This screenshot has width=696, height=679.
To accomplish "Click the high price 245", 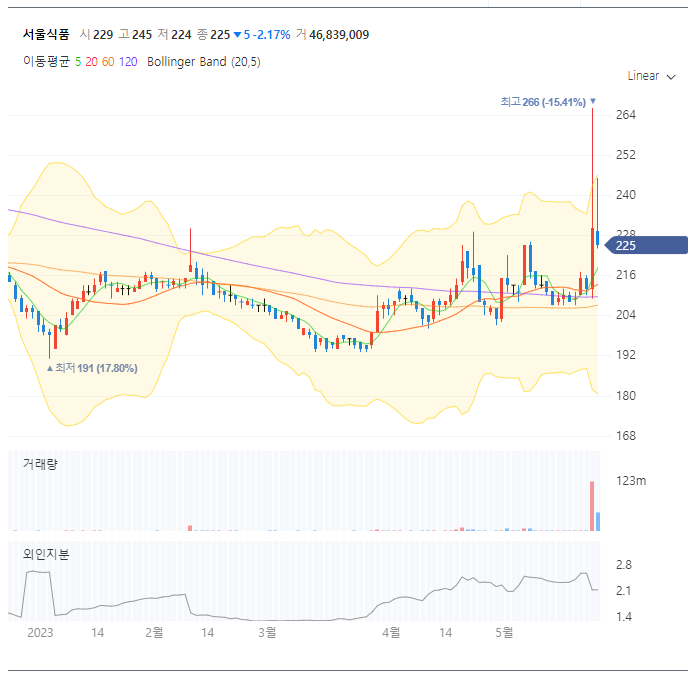I will tap(142, 35).
